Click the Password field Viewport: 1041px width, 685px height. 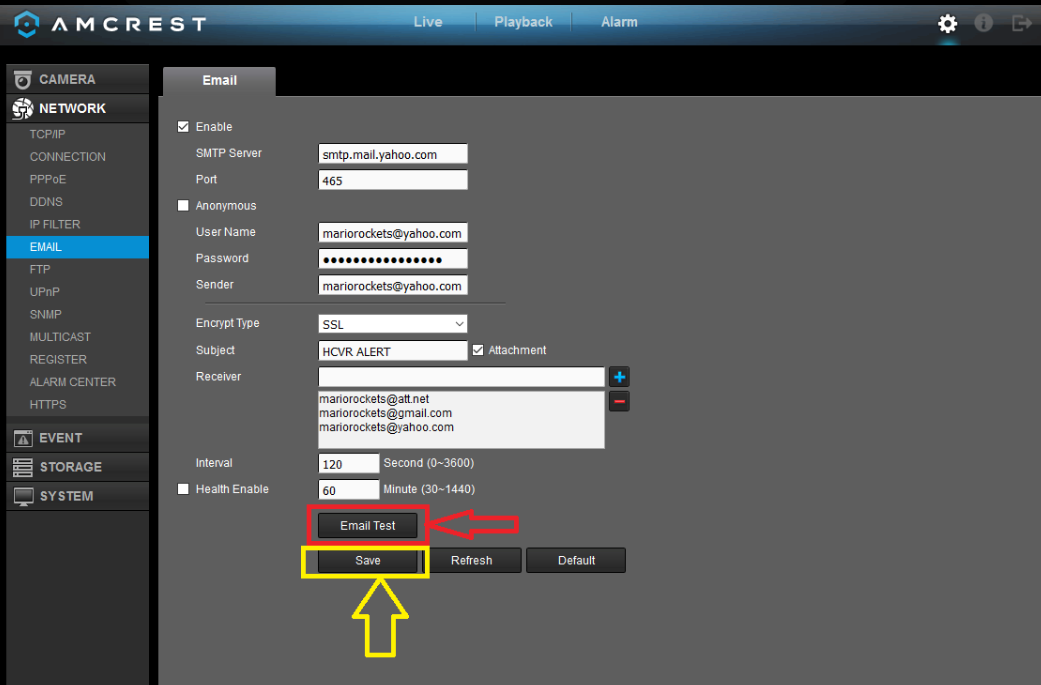click(393, 259)
